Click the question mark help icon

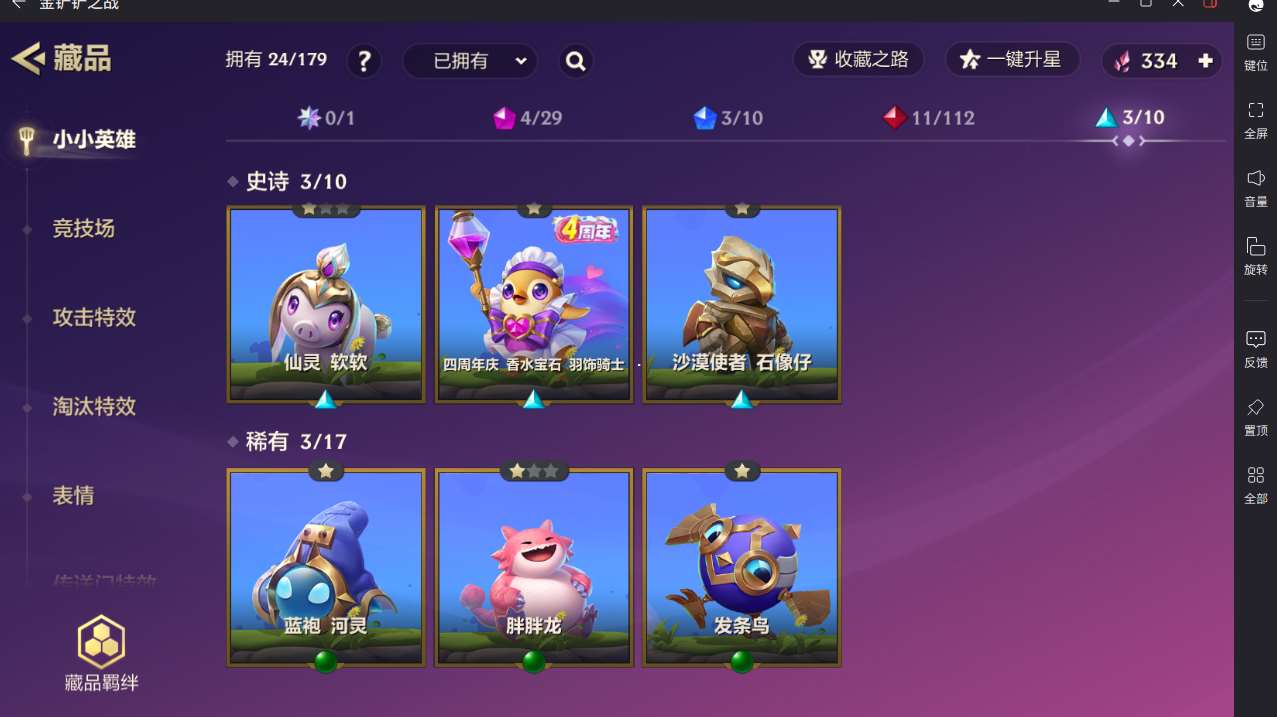point(364,61)
